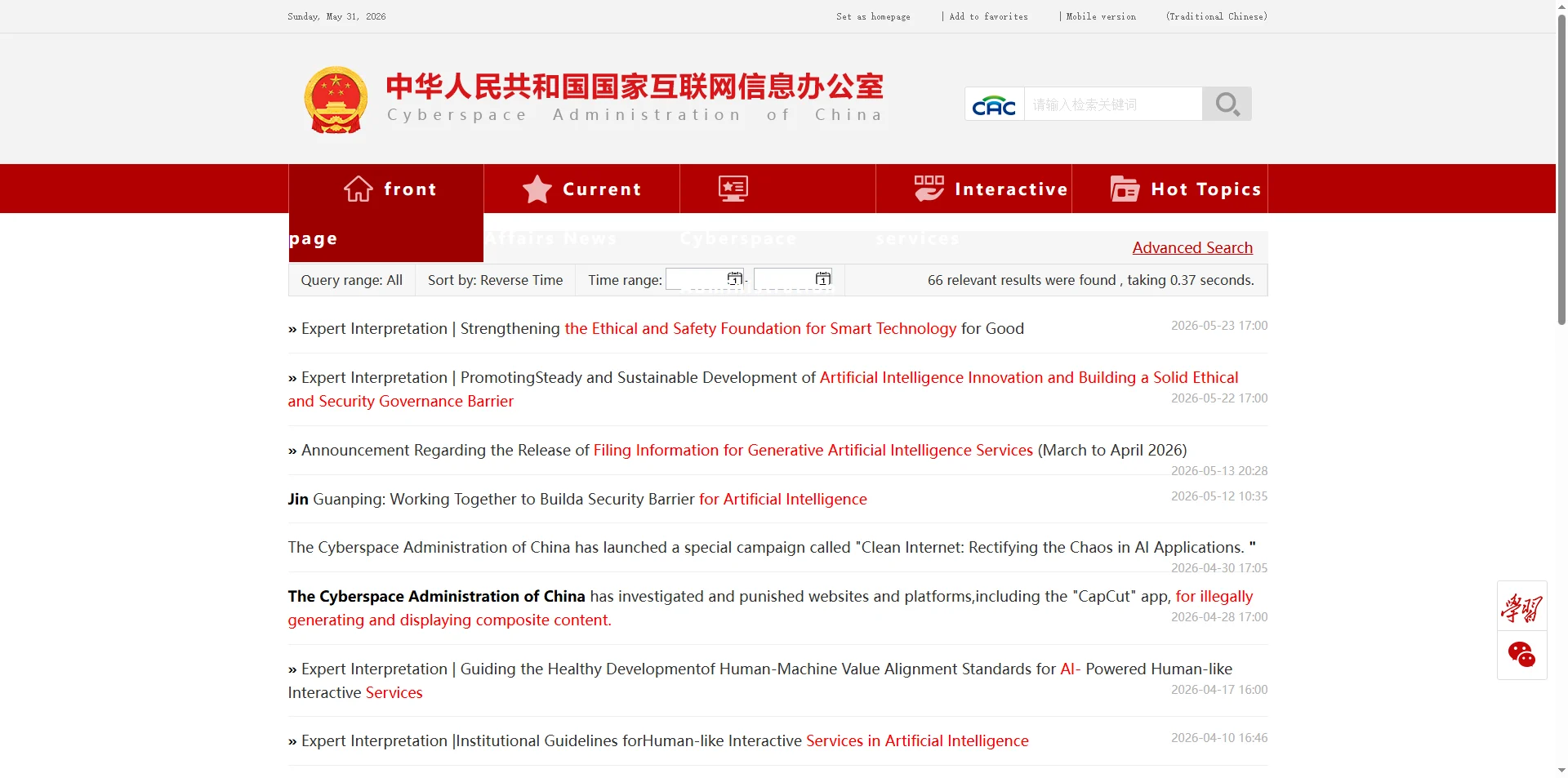Click the red calligraphy Xuexi icon
The image size is (1568, 778).
point(1521,608)
